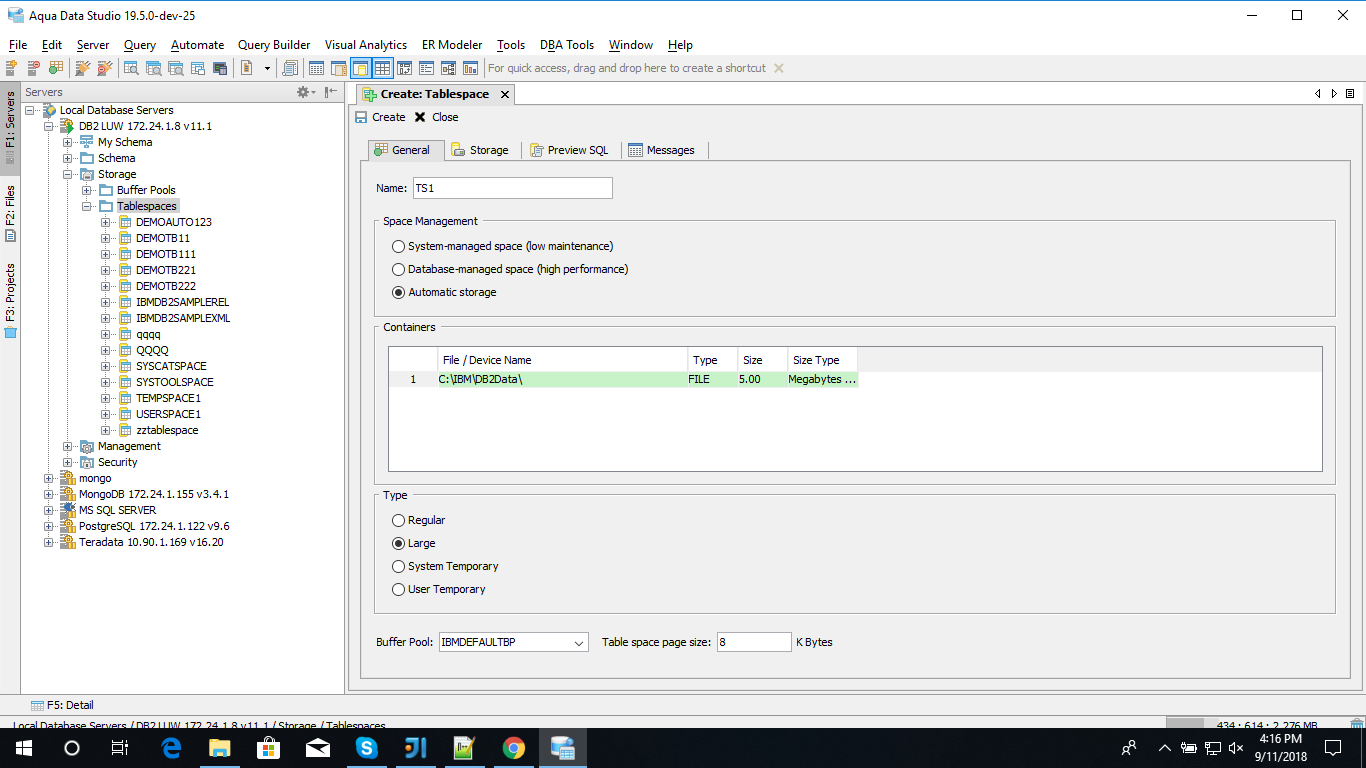Open the Buffer Pool dropdown
The width and height of the screenshot is (1366, 768).
(514, 642)
